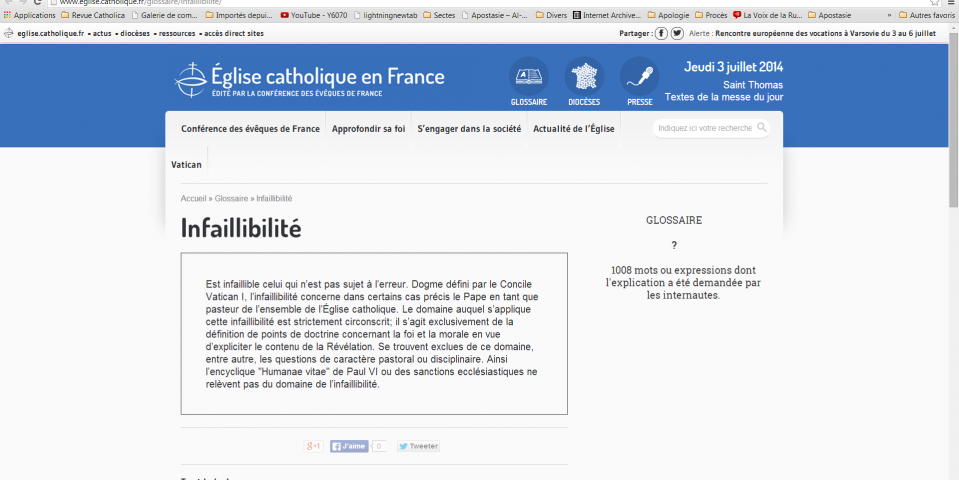Click the search magnifier icon
Viewport: 959px width, 480px height.
tap(761, 127)
